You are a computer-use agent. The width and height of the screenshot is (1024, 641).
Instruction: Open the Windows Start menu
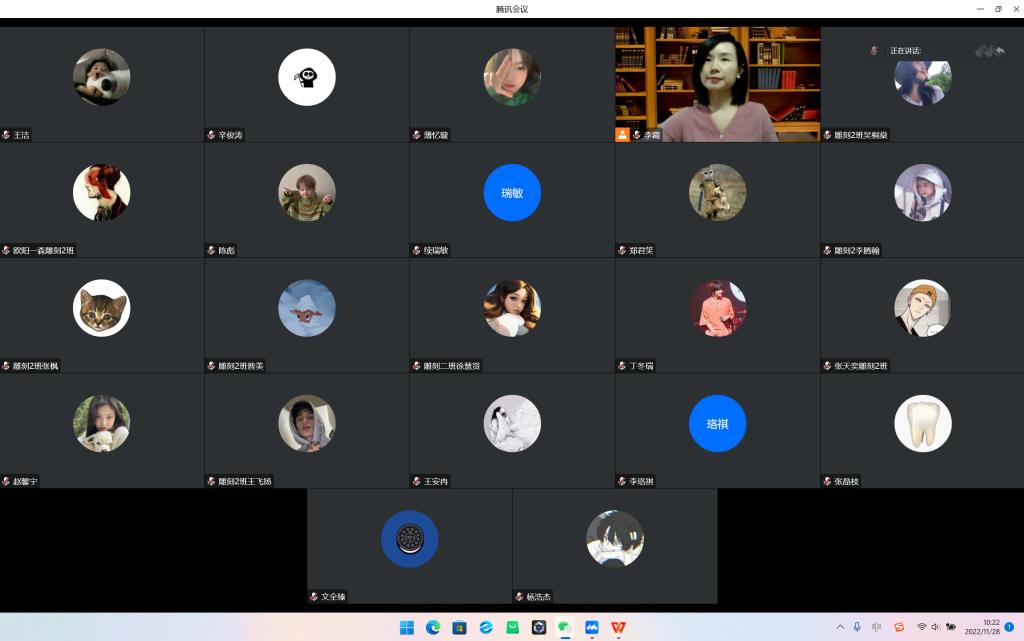click(x=407, y=627)
